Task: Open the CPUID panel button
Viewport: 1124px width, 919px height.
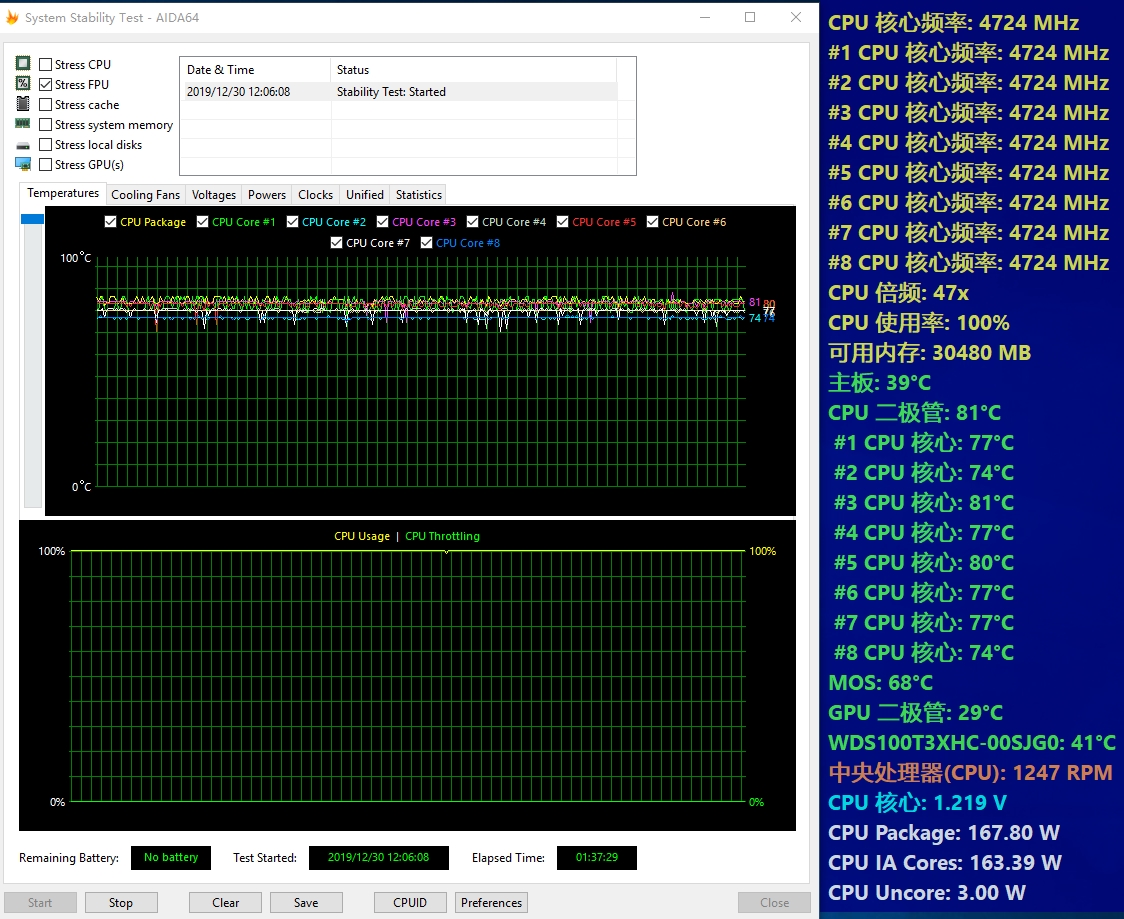Action: click(x=410, y=902)
